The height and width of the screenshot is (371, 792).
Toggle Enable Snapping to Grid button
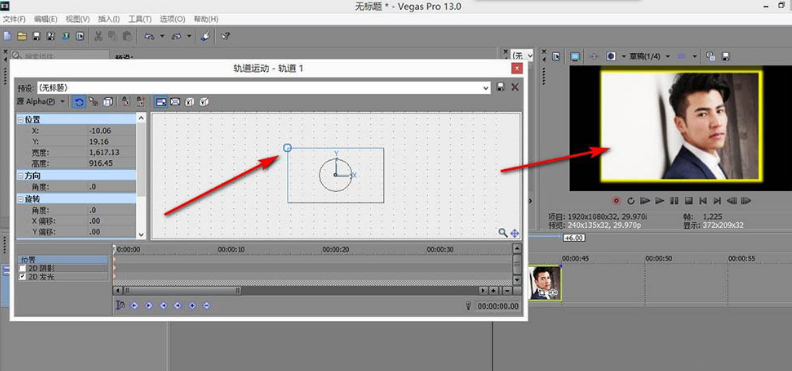click(93, 102)
